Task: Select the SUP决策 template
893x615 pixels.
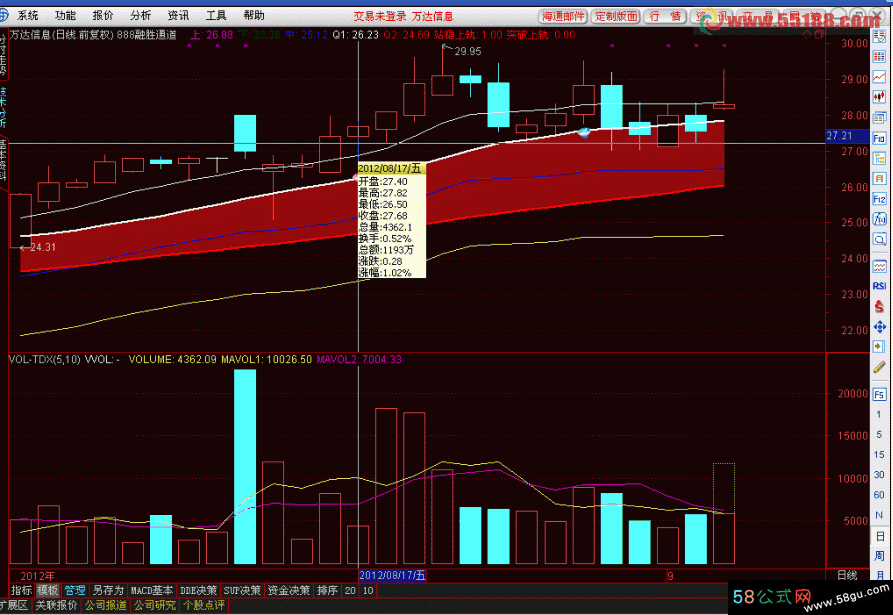Action: (x=242, y=591)
